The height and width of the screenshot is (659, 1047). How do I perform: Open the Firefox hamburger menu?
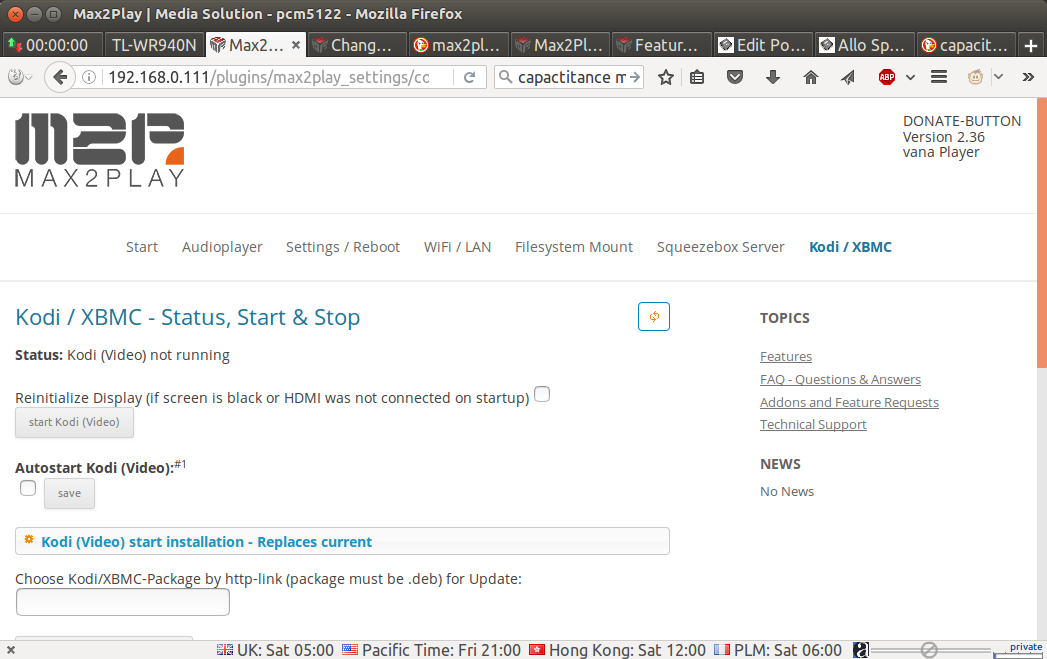pos(939,77)
